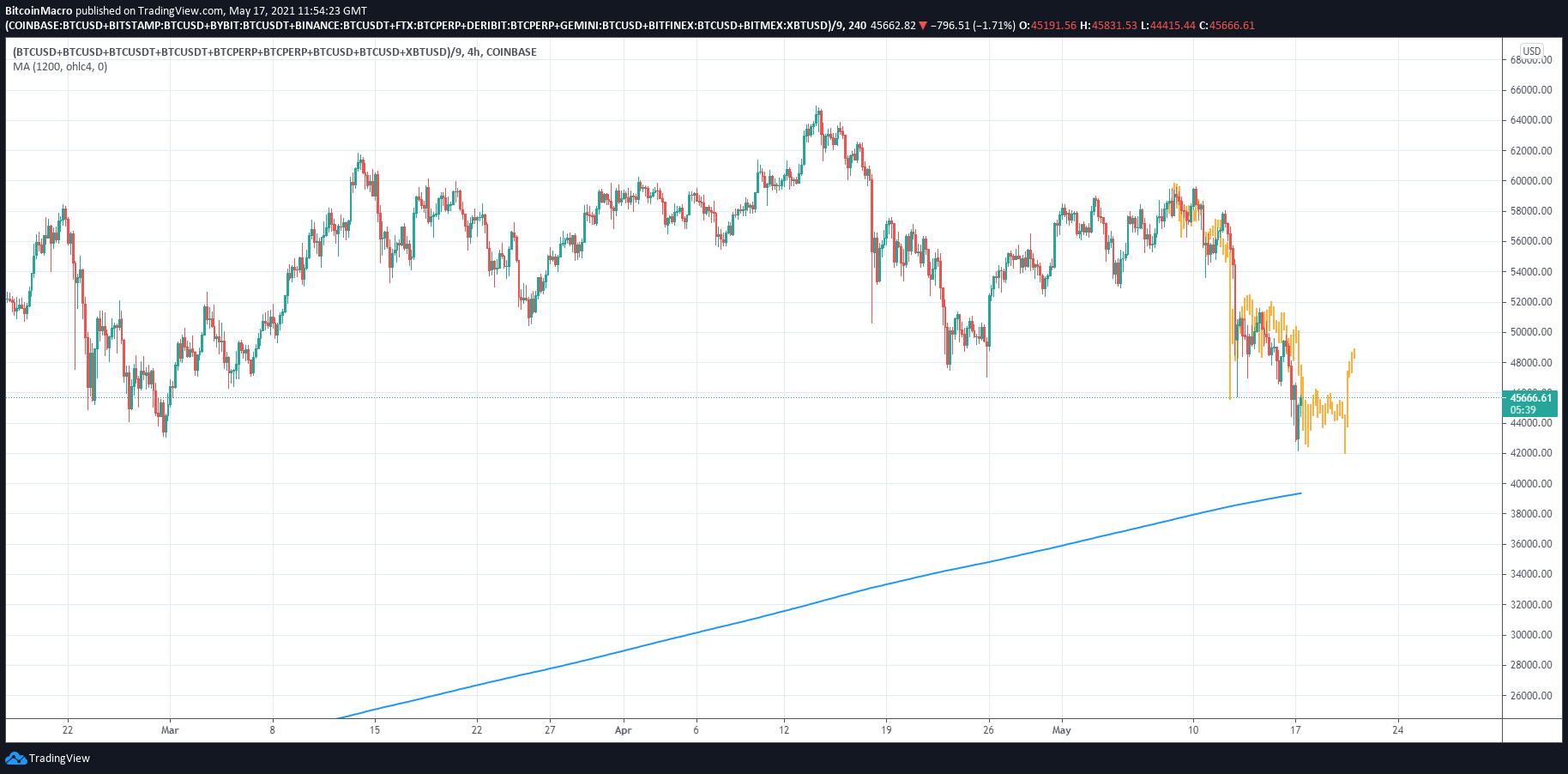
Task: Select the publish date May 17, 2021 text
Action: click(x=262, y=11)
